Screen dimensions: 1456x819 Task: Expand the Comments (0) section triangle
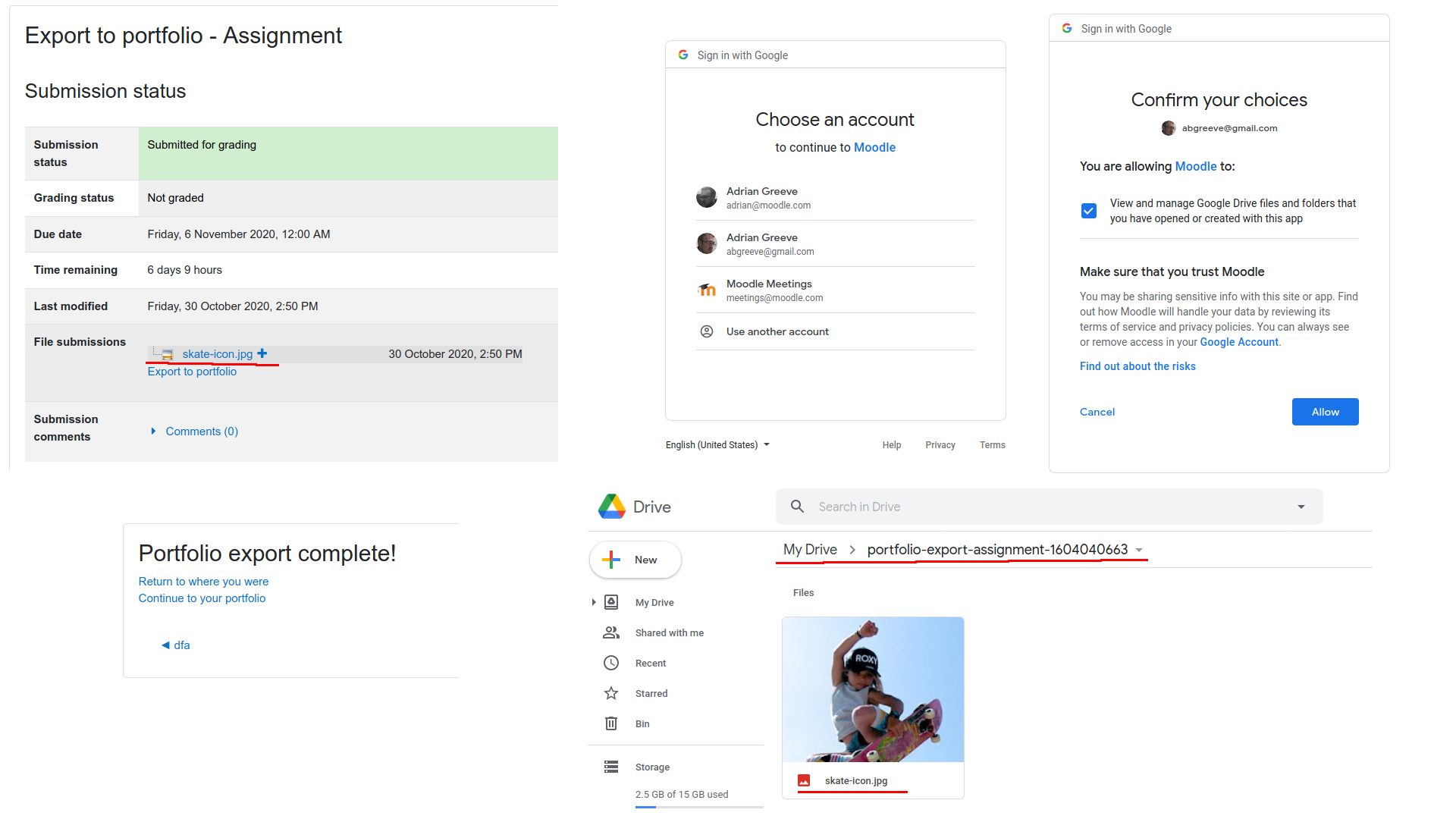[153, 431]
